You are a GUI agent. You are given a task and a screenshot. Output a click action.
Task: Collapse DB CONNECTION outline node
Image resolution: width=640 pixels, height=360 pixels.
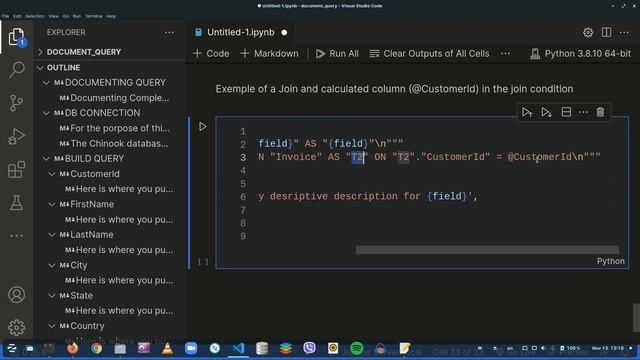click(46, 113)
